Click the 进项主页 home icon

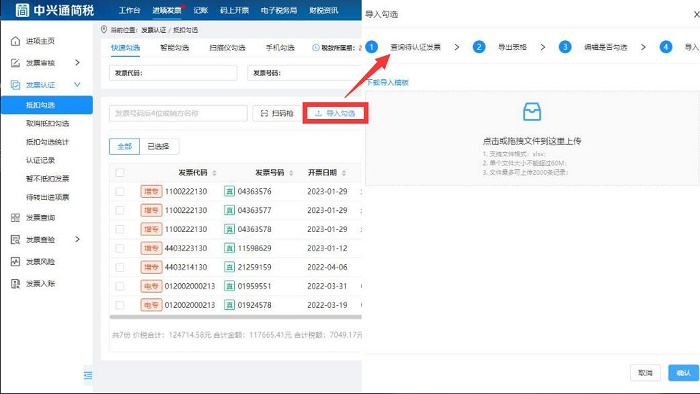pyautogui.click(x=15, y=41)
